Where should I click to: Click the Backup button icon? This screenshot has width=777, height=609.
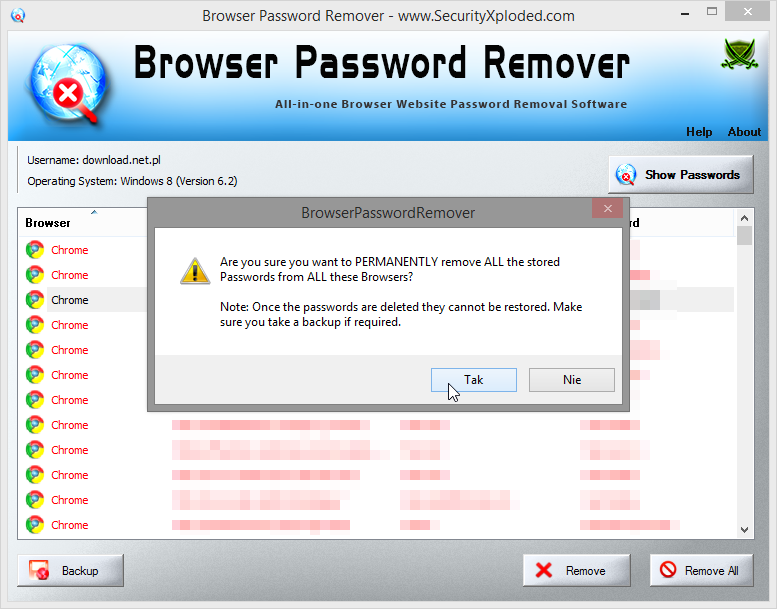point(39,570)
